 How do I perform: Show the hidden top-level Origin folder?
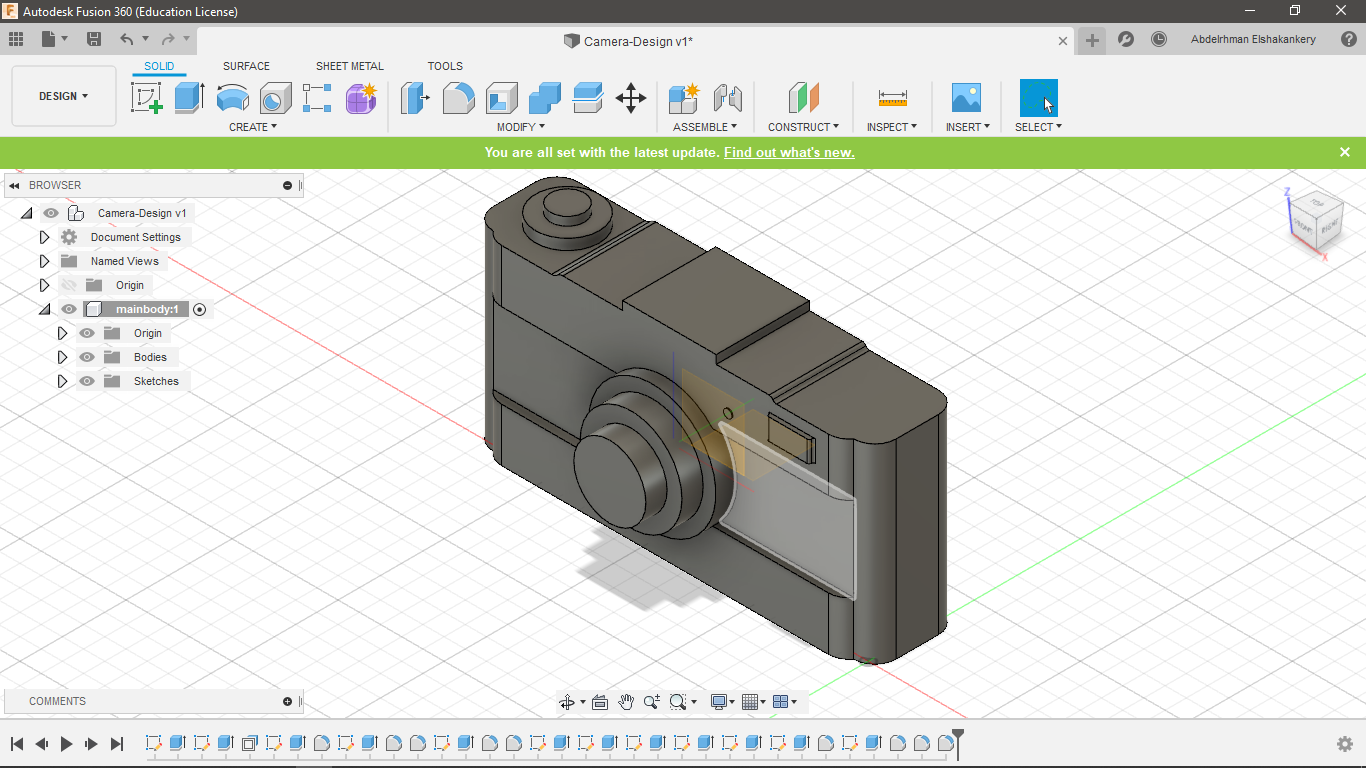coord(69,285)
